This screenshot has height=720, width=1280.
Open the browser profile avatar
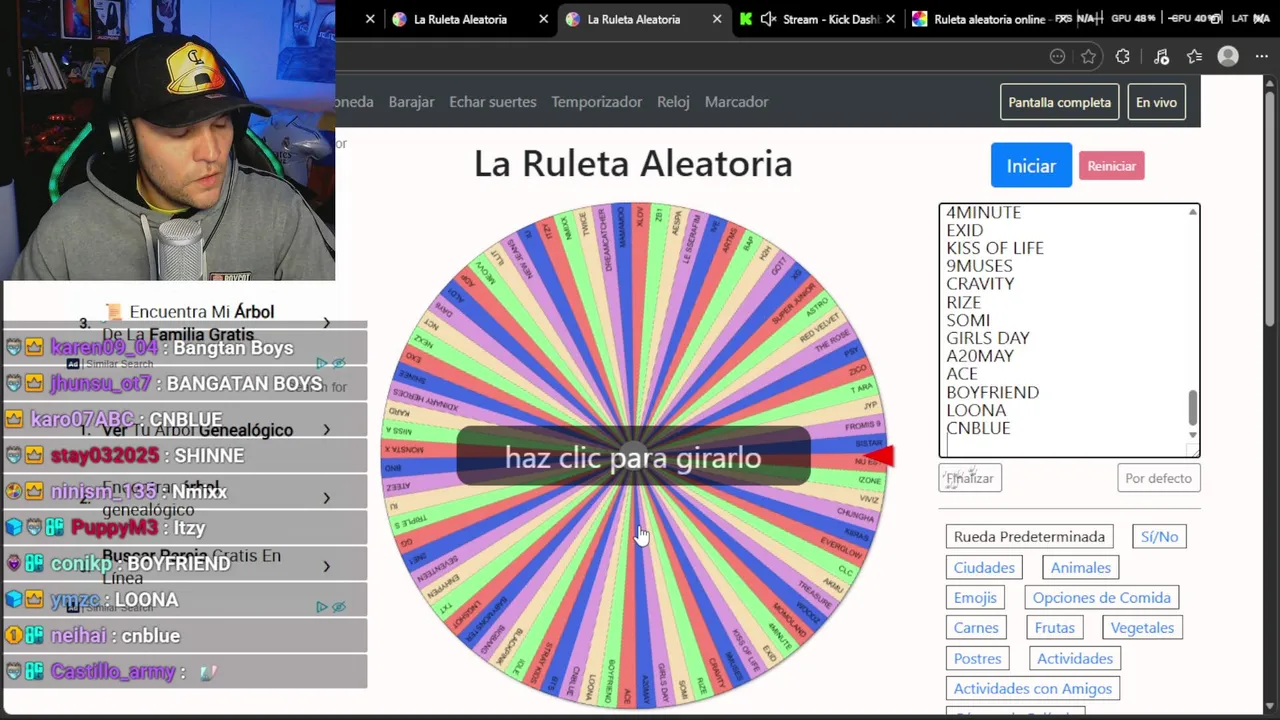click(x=1228, y=57)
